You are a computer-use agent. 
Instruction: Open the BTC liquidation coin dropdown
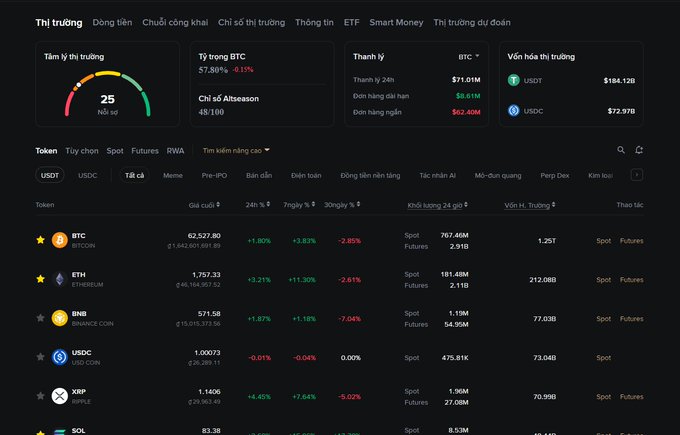469,56
